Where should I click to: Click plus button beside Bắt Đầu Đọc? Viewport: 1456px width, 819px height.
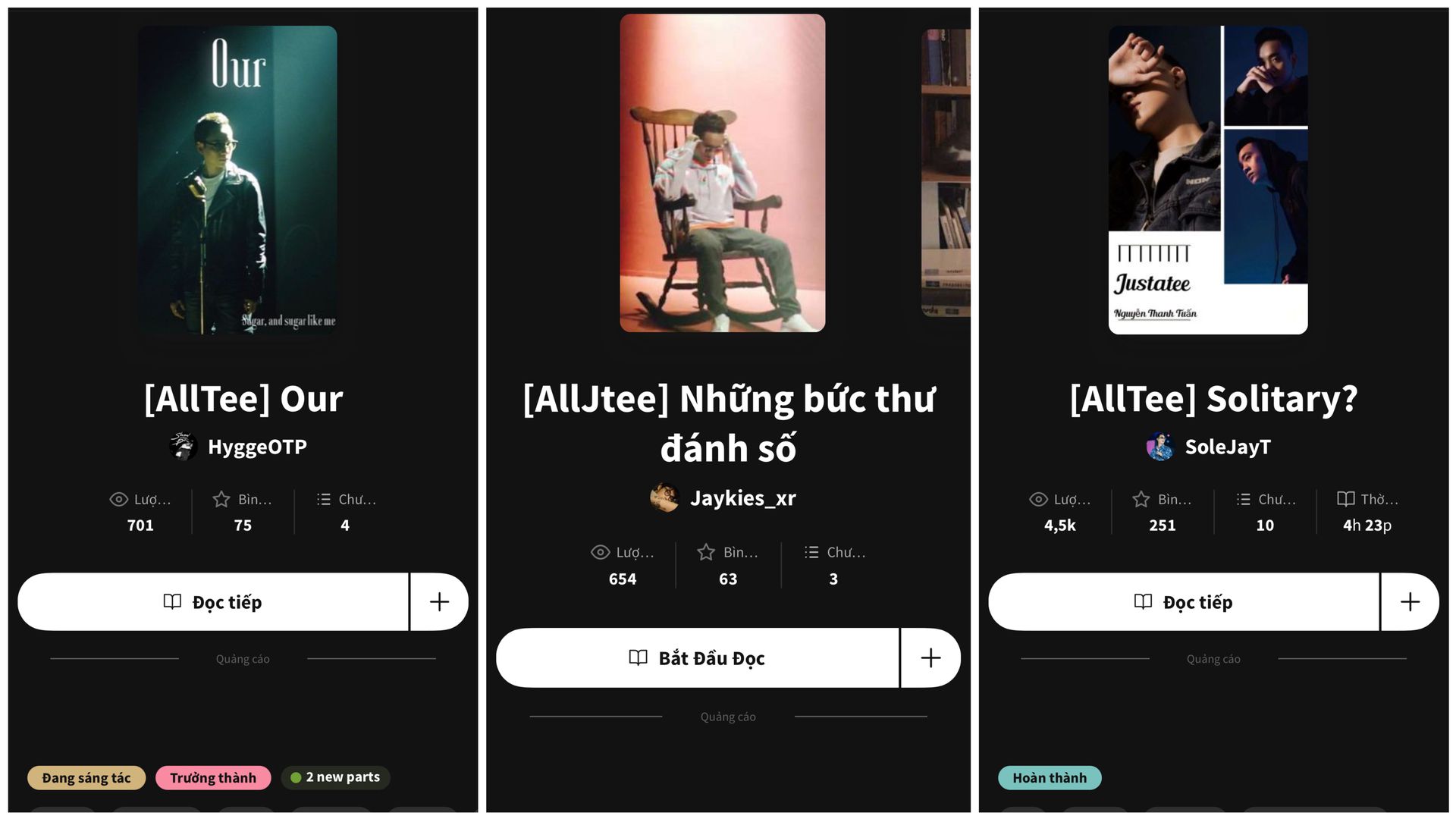click(930, 658)
